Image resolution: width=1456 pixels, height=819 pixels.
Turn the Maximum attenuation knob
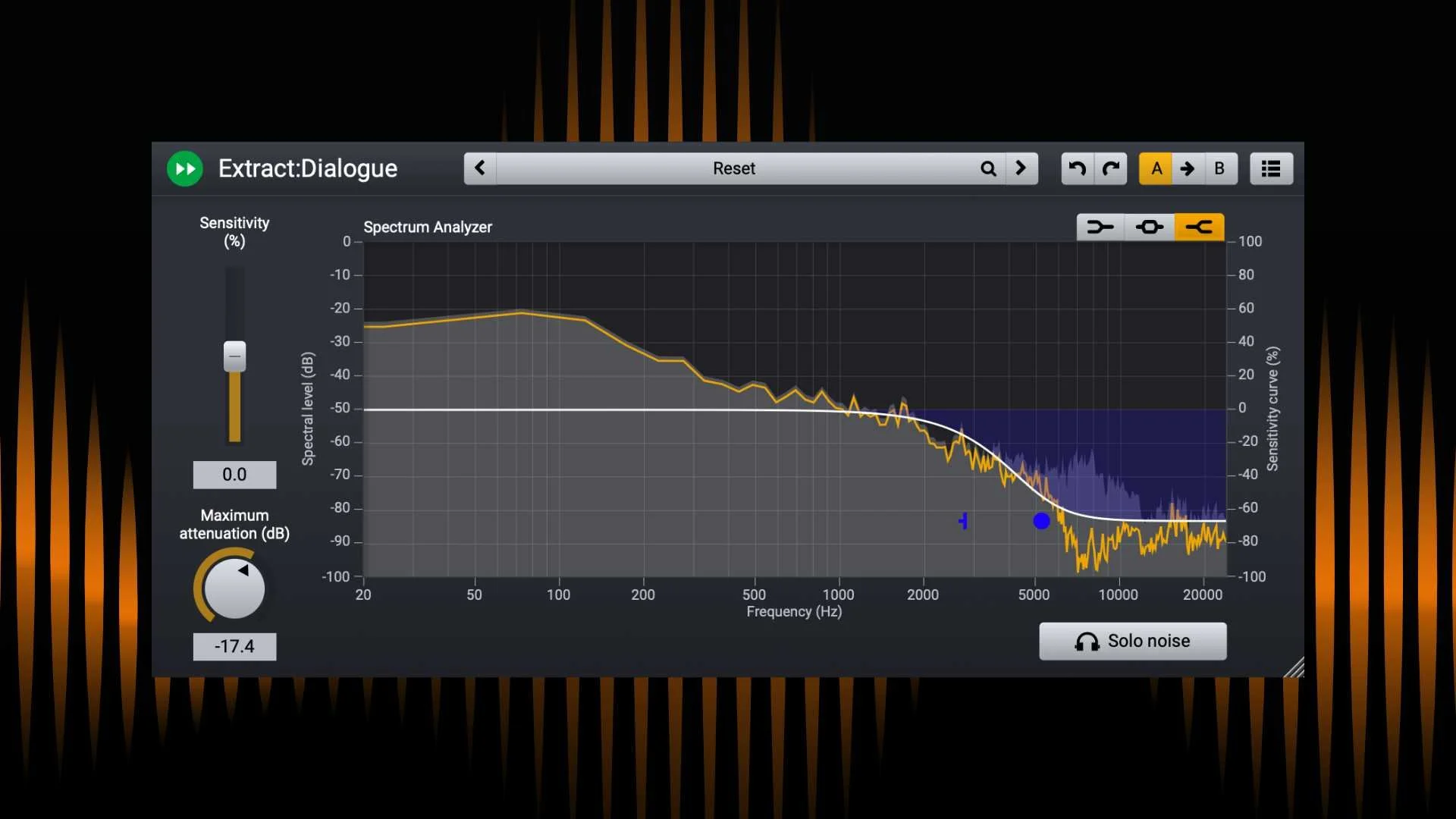pos(234,588)
